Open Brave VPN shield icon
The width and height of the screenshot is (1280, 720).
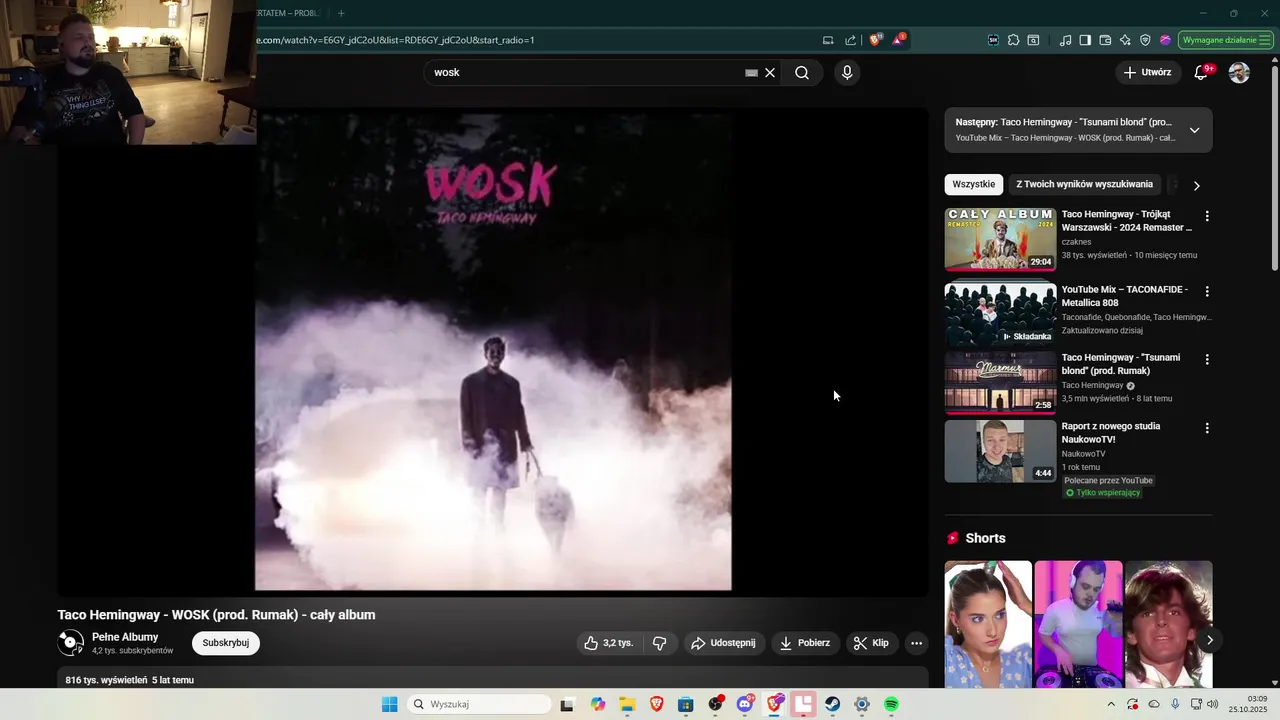click(1145, 40)
